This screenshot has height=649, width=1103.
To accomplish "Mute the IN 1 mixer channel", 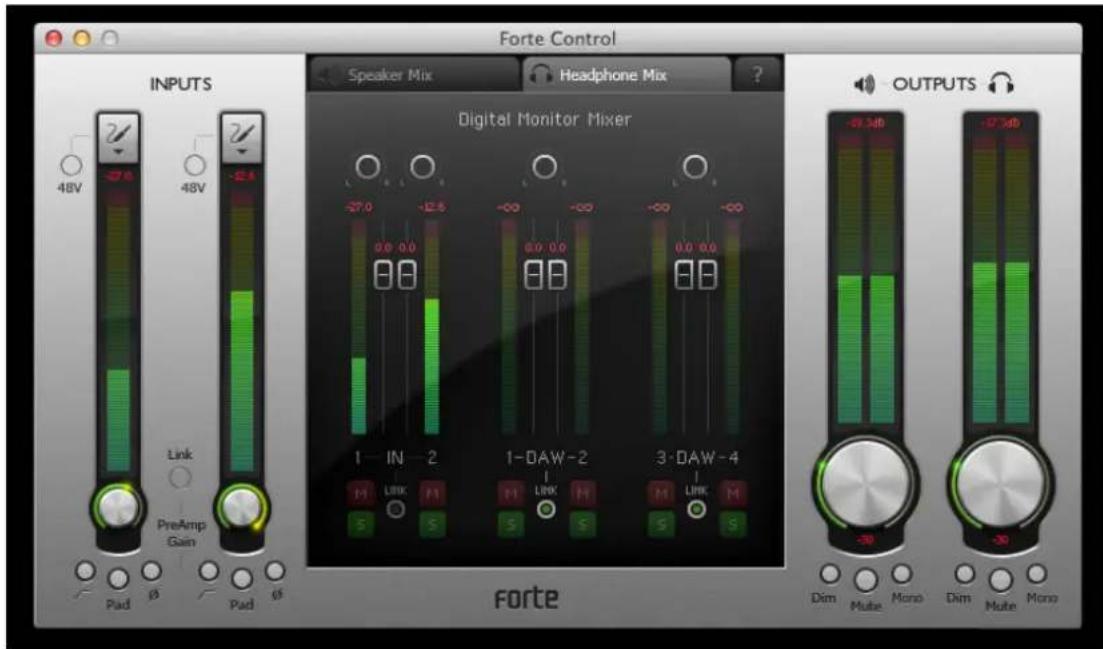I will click(361, 494).
